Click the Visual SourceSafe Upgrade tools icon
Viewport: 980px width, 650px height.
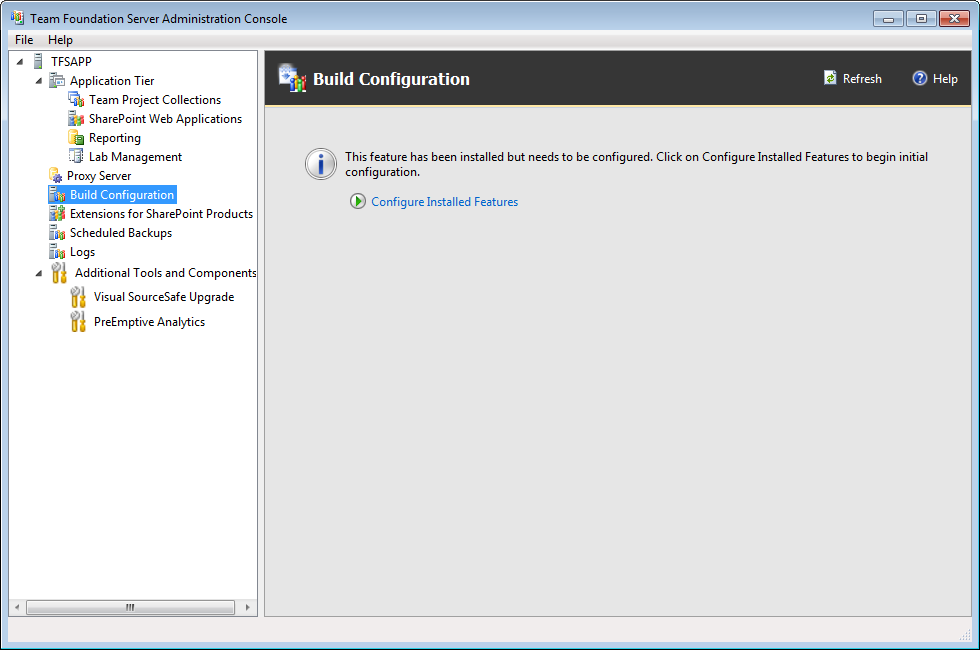pos(78,296)
